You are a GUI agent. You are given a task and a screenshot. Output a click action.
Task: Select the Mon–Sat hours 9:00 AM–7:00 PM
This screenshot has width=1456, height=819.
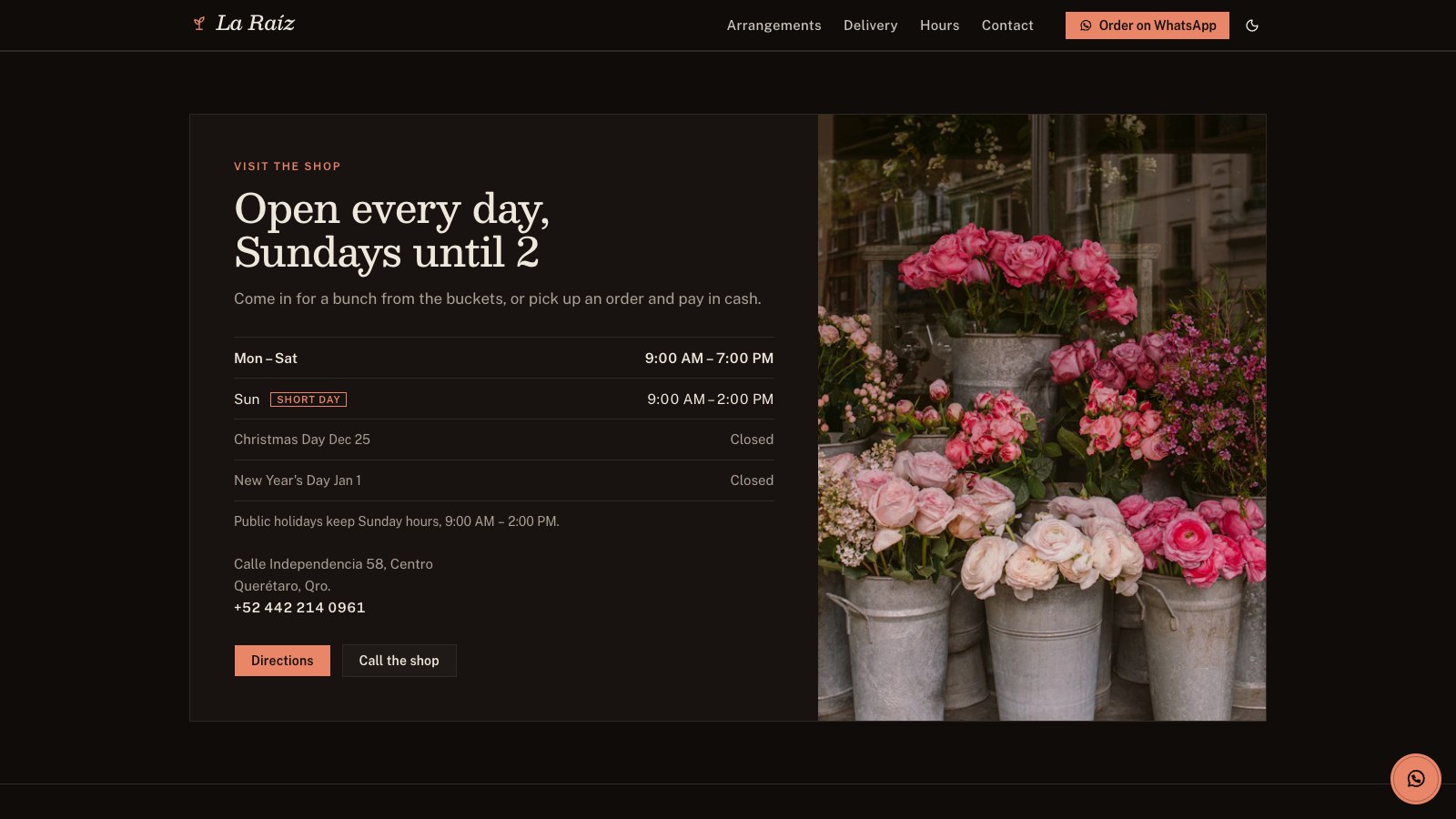(x=709, y=359)
